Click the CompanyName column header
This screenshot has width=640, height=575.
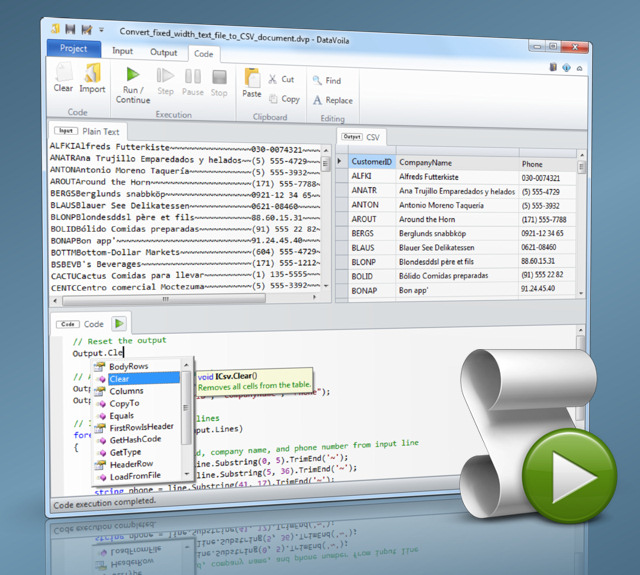457,163
